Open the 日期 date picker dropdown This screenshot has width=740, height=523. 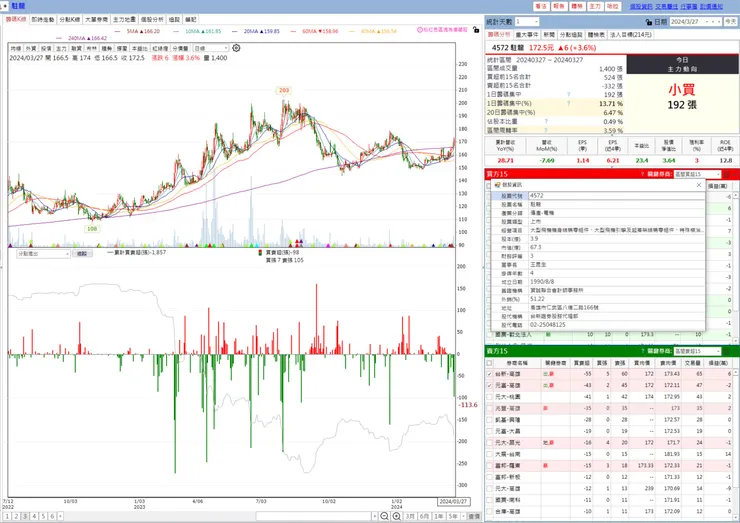click(706, 22)
